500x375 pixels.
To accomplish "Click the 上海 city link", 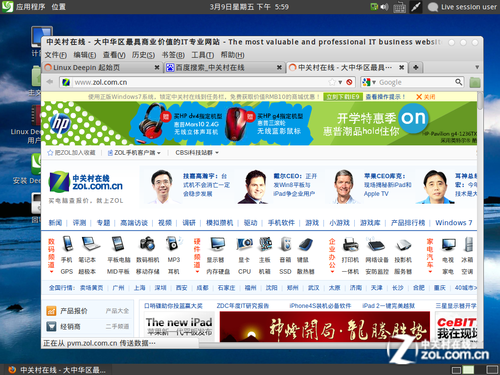I will tap(139, 288).
